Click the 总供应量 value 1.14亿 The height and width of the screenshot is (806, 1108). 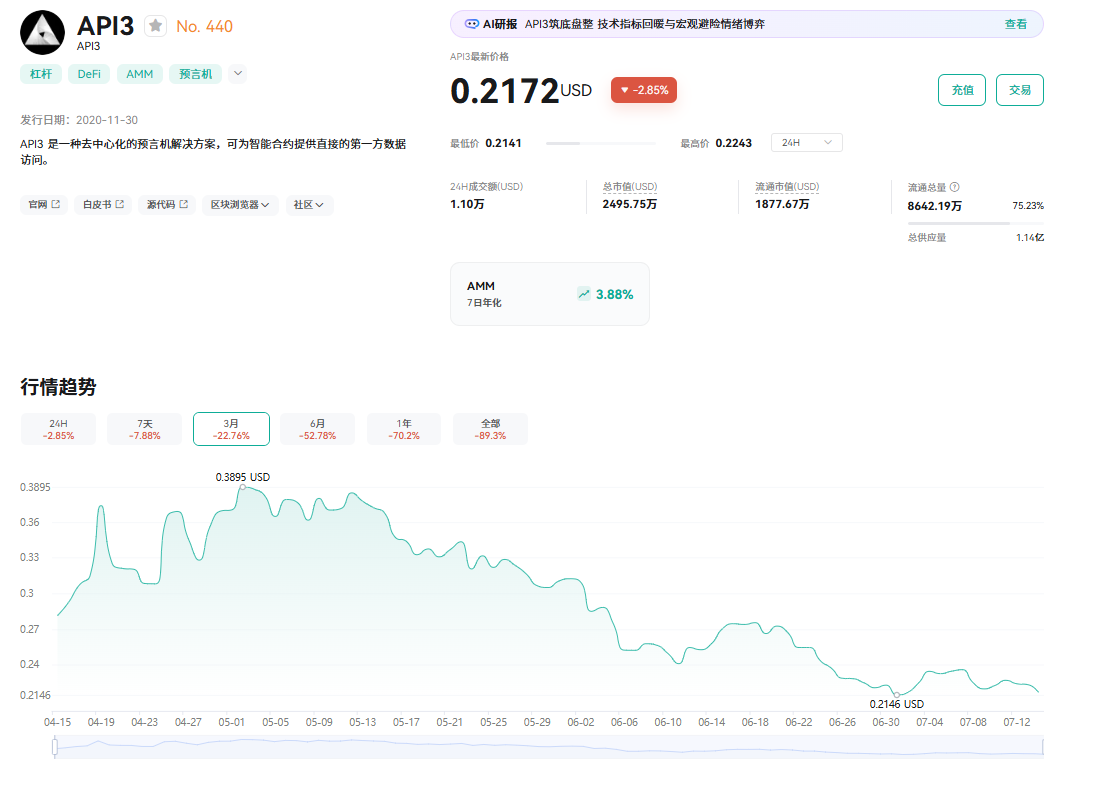pos(1030,237)
